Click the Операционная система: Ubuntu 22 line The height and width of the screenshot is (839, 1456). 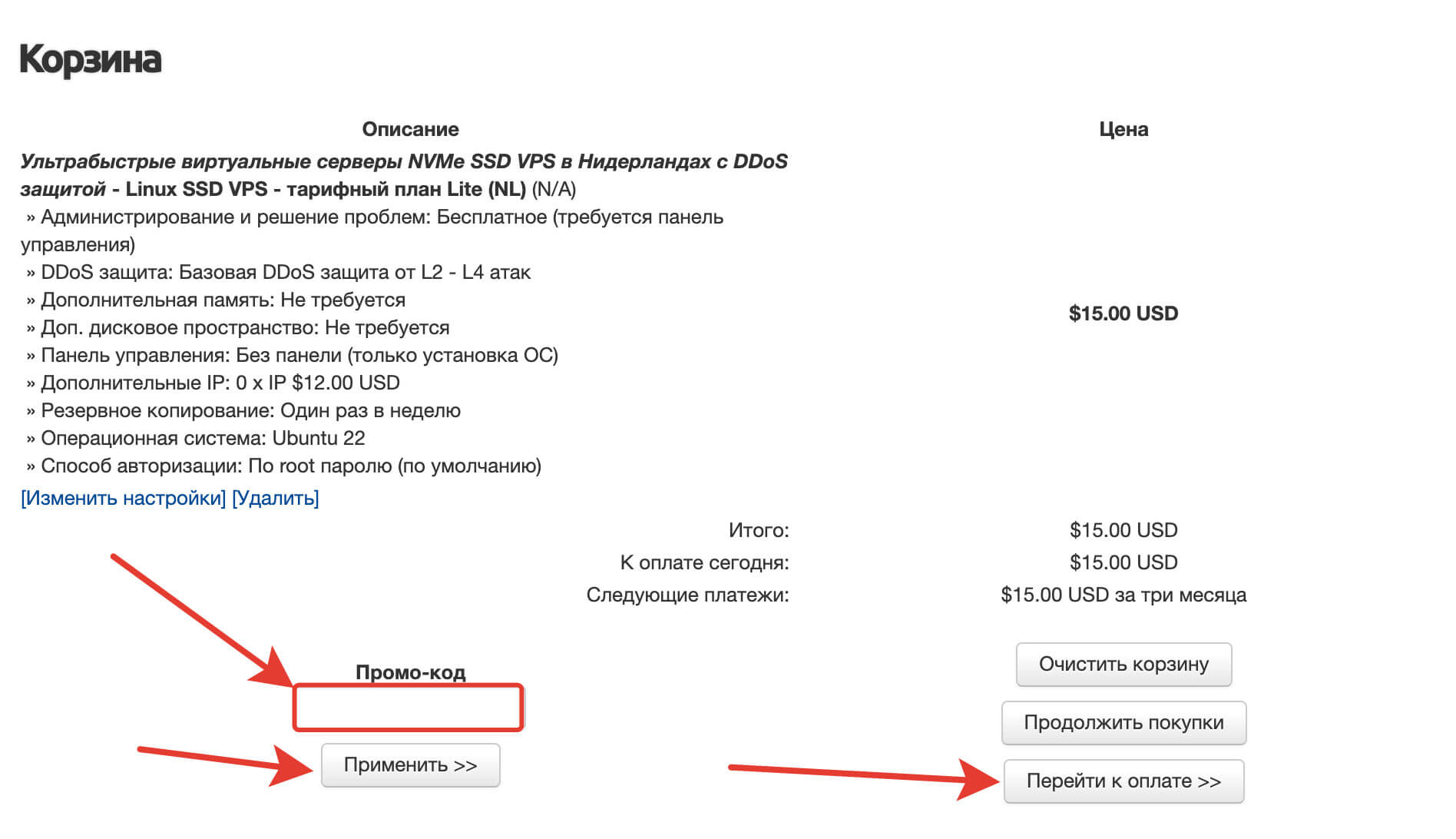(x=203, y=438)
